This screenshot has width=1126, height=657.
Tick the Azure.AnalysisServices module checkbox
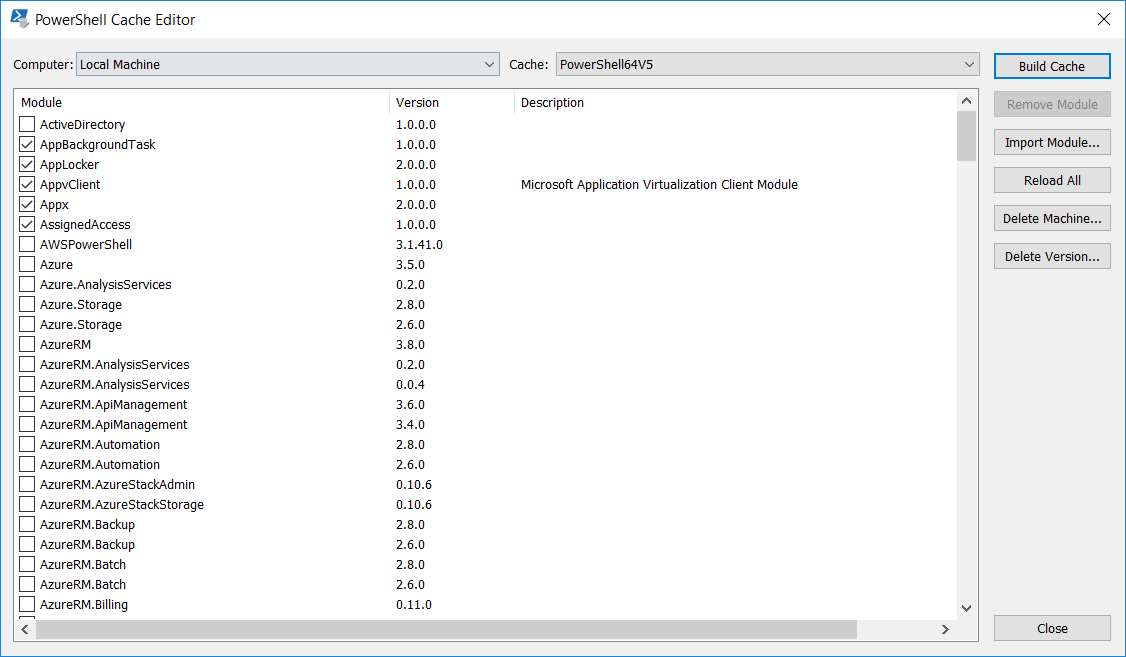pos(27,284)
